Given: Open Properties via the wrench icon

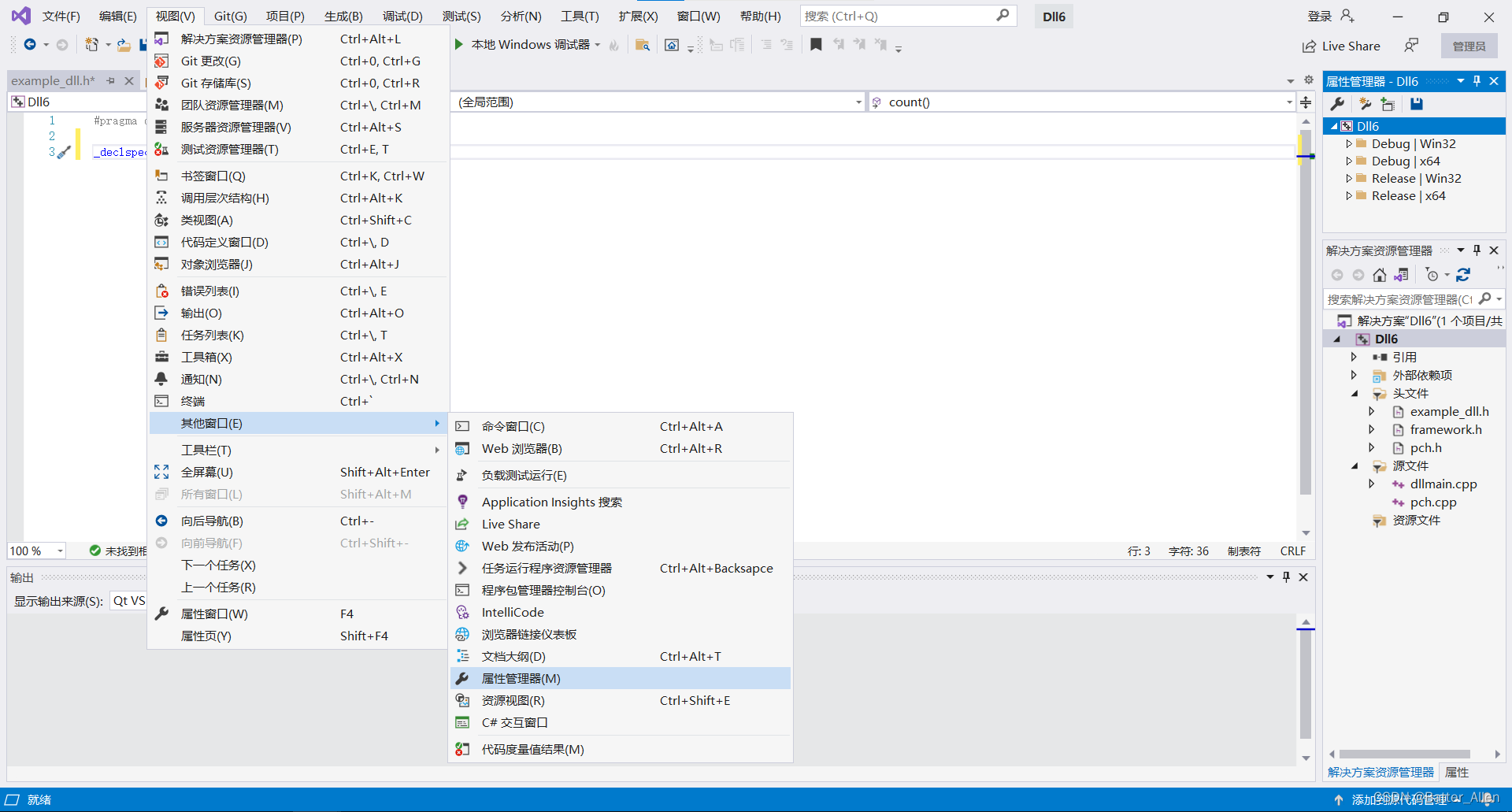Looking at the screenshot, I should 1337,103.
